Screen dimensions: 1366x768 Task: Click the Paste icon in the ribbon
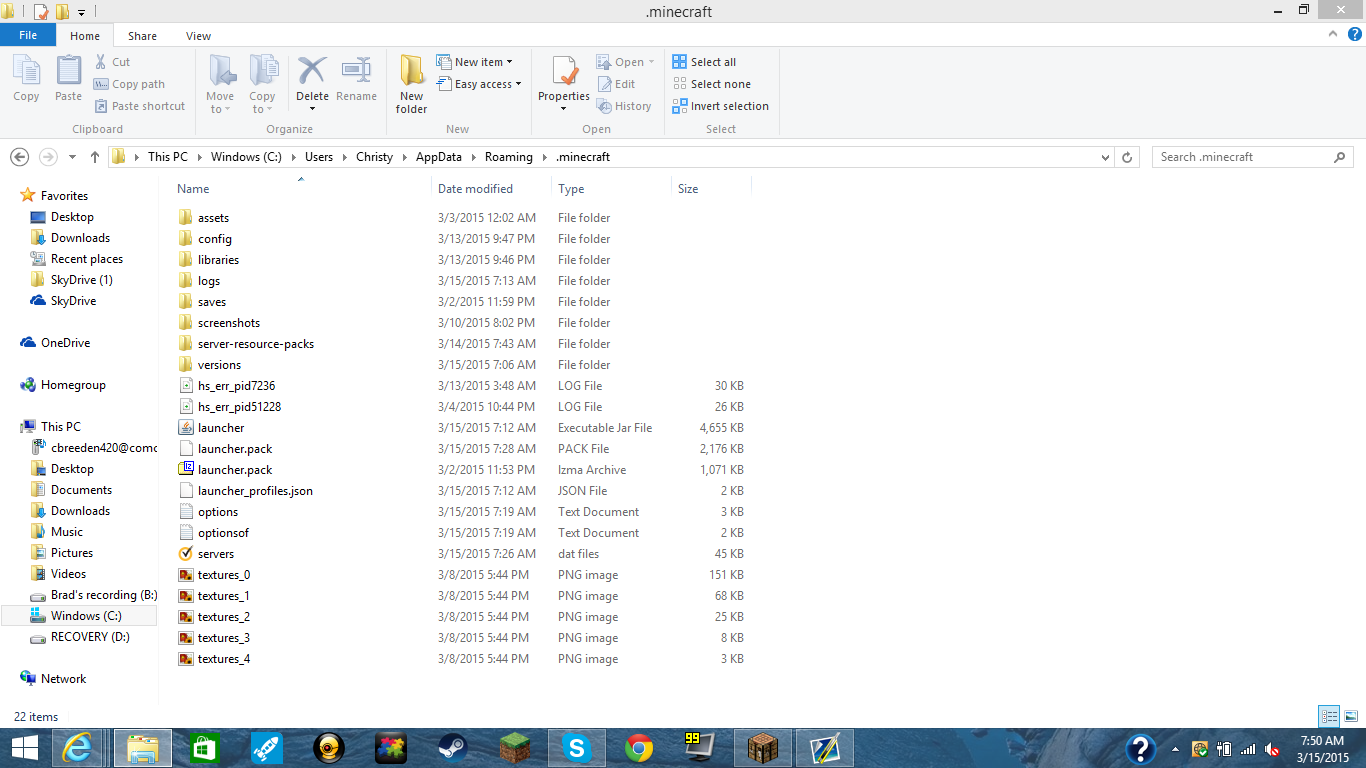pos(68,79)
